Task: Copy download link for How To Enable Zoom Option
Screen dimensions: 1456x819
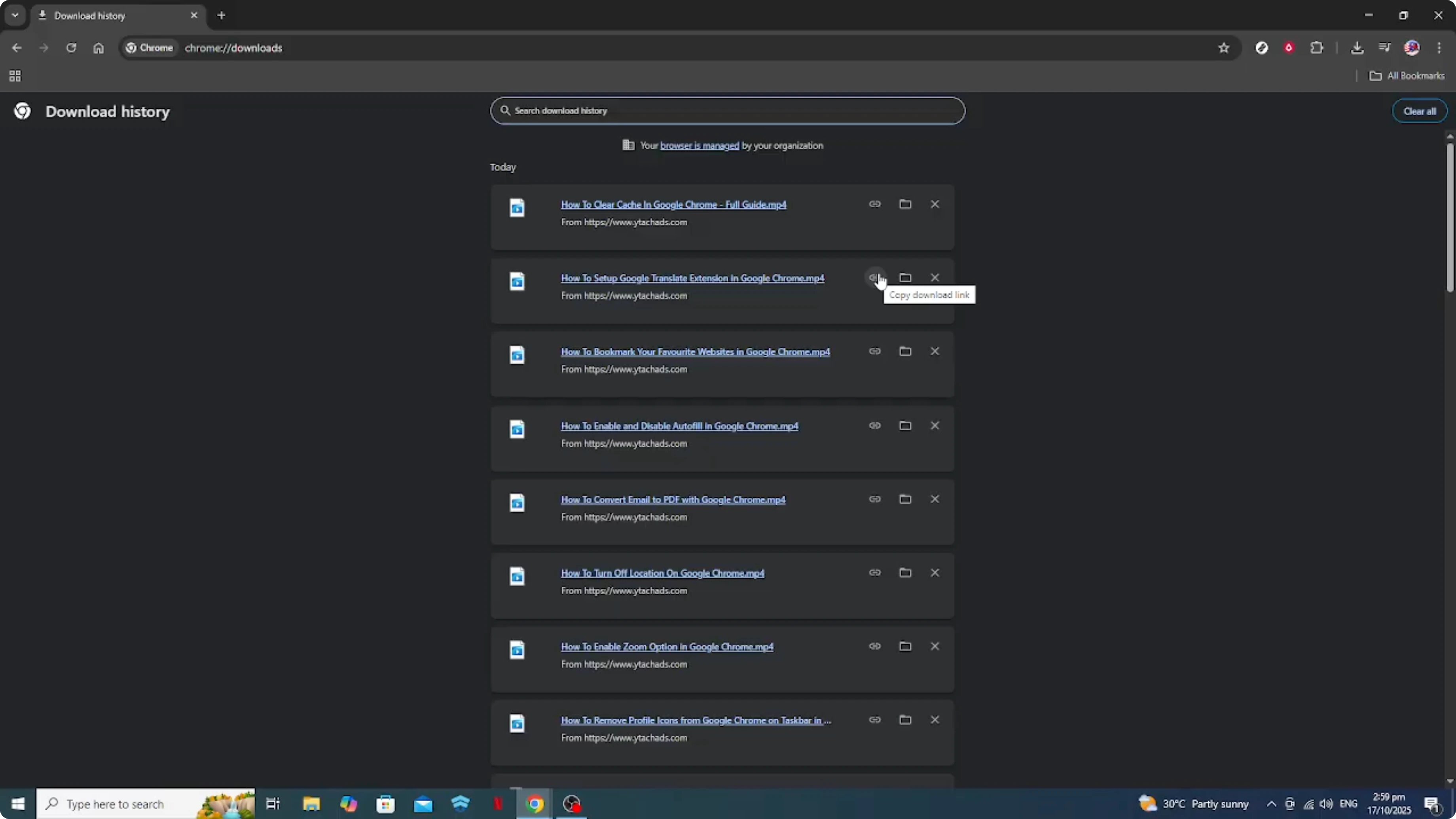Action: click(874, 646)
